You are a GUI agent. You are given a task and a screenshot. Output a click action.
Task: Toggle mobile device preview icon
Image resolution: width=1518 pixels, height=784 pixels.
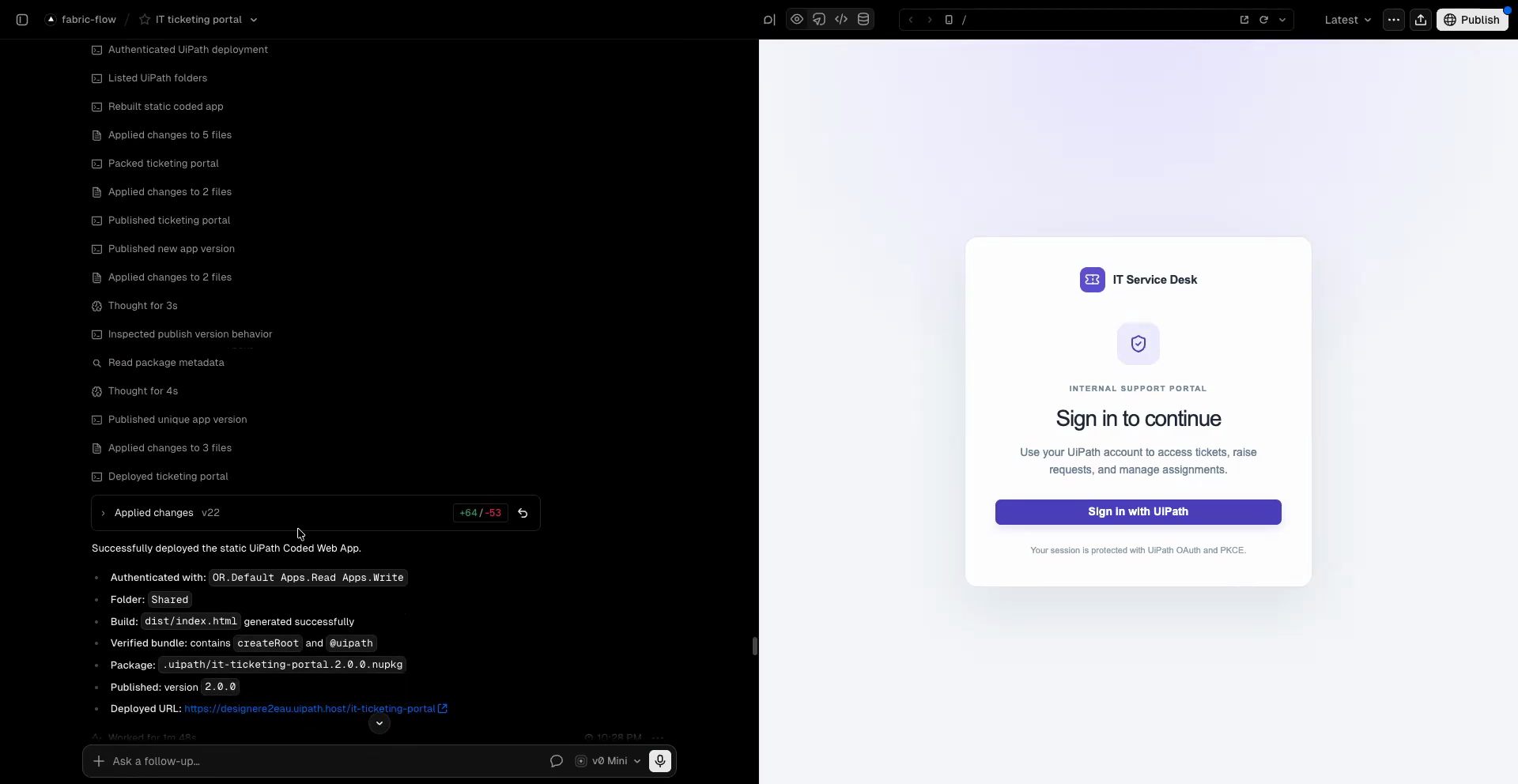point(949,20)
